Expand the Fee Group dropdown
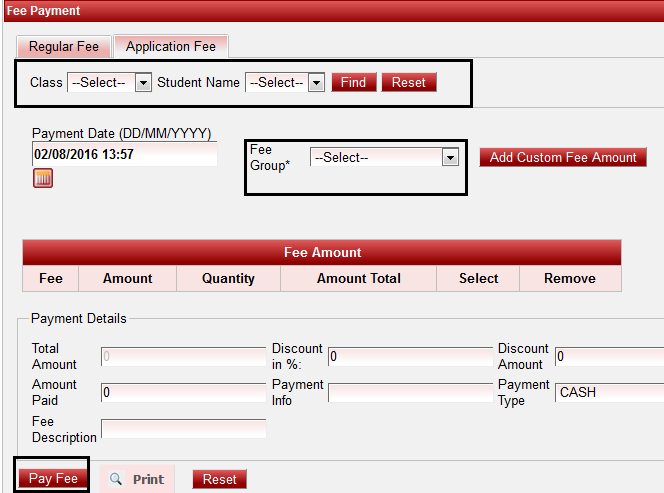664x493 pixels. coord(384,158)
